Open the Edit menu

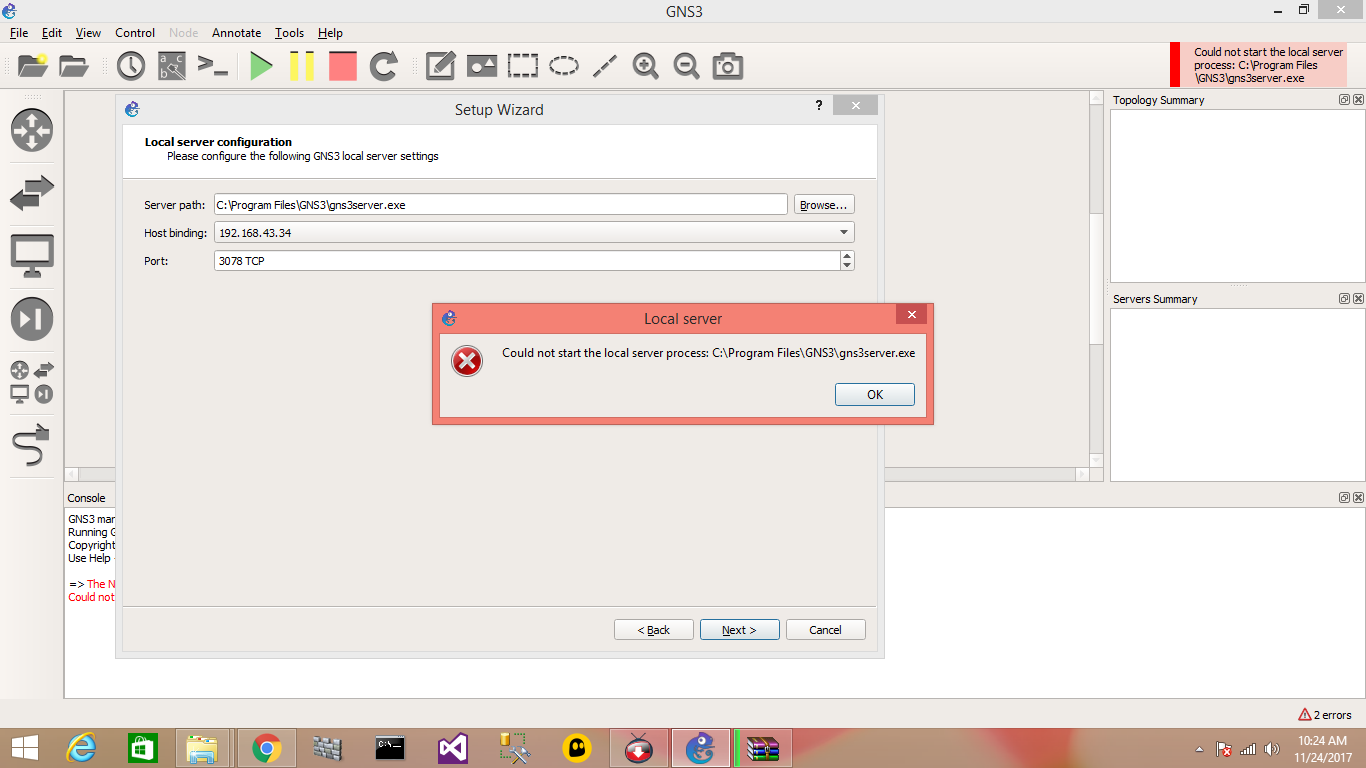52,33
